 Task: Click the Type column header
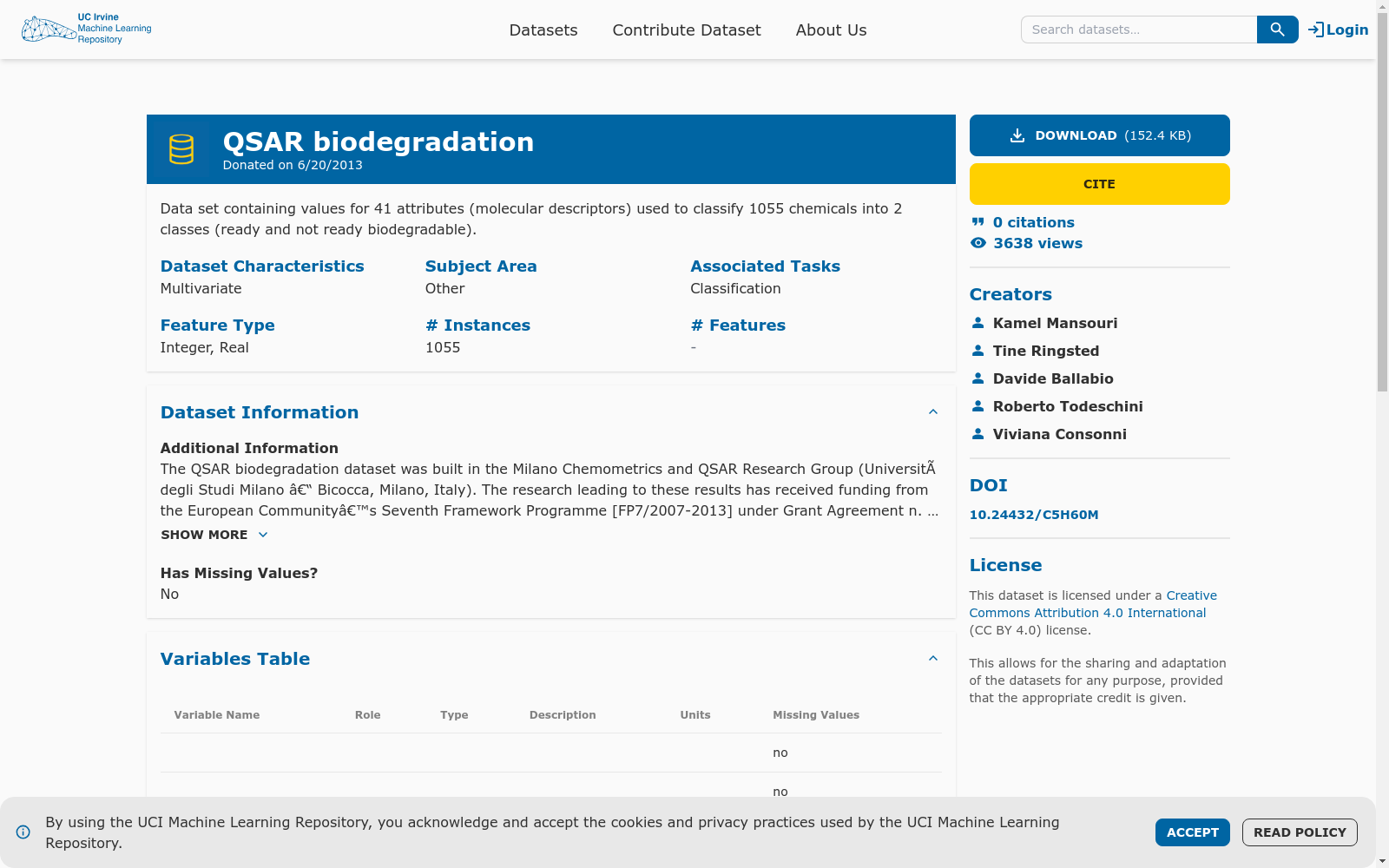point(454,715)
